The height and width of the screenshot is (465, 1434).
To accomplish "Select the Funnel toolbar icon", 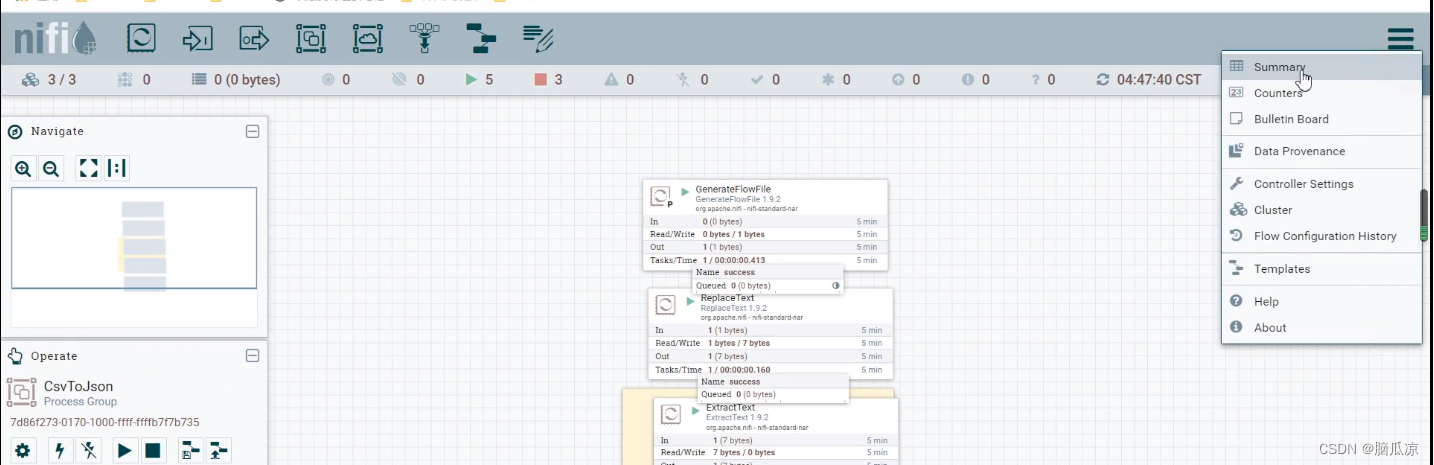I will [425, 39].
